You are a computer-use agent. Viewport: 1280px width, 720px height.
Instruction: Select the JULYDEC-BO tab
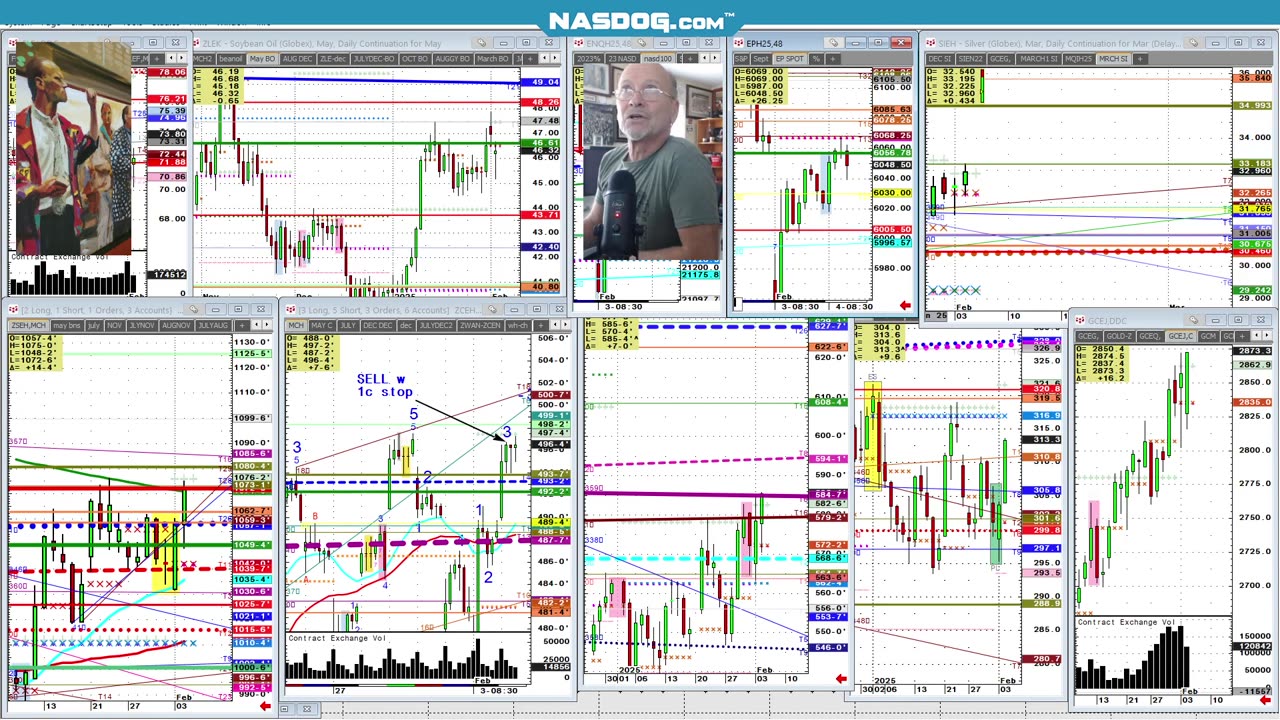(374, 59)
